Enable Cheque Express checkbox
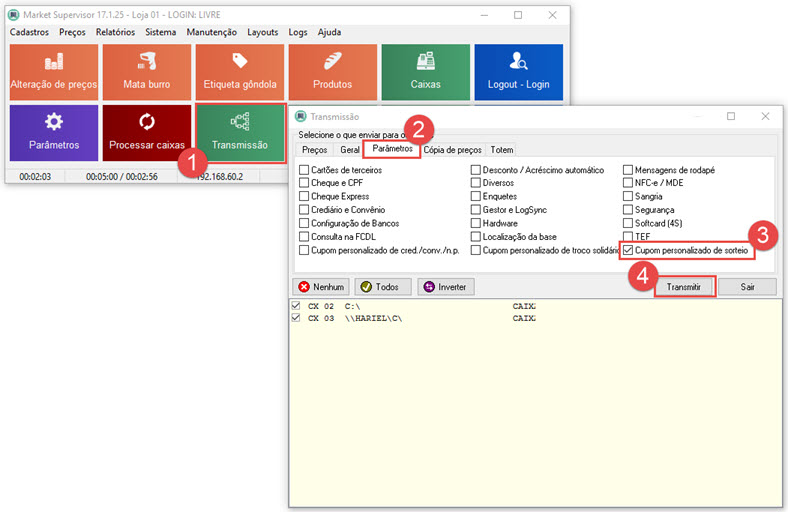The width and height of the screenshot is (788, 512). (304, 196)
